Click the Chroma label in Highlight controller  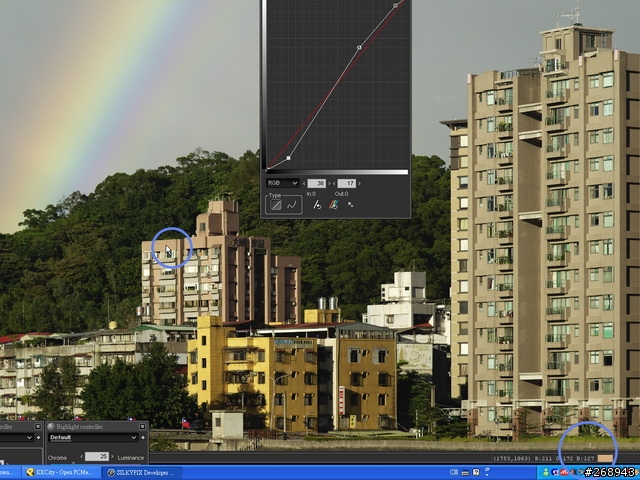click(57, 458)
